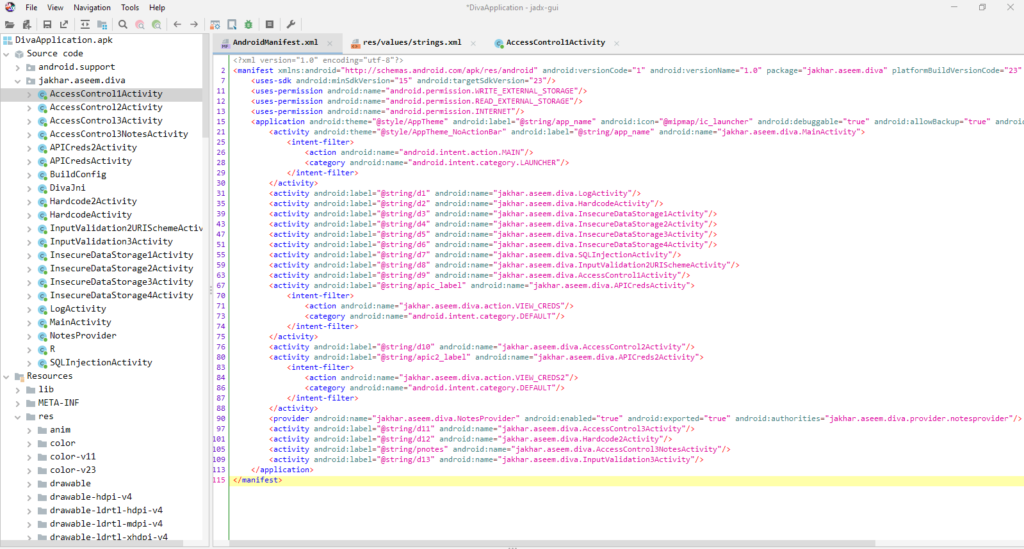Viewport: 1024px width, 549px height.
Task: Expand the DivaJni class node
Action: [29, 188]
